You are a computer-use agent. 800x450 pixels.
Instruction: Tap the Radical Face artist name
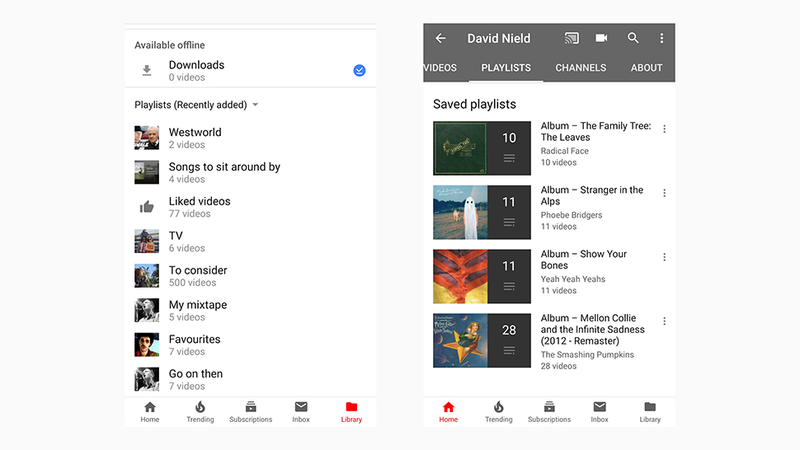pyautogui.click(x=564, y=151)
